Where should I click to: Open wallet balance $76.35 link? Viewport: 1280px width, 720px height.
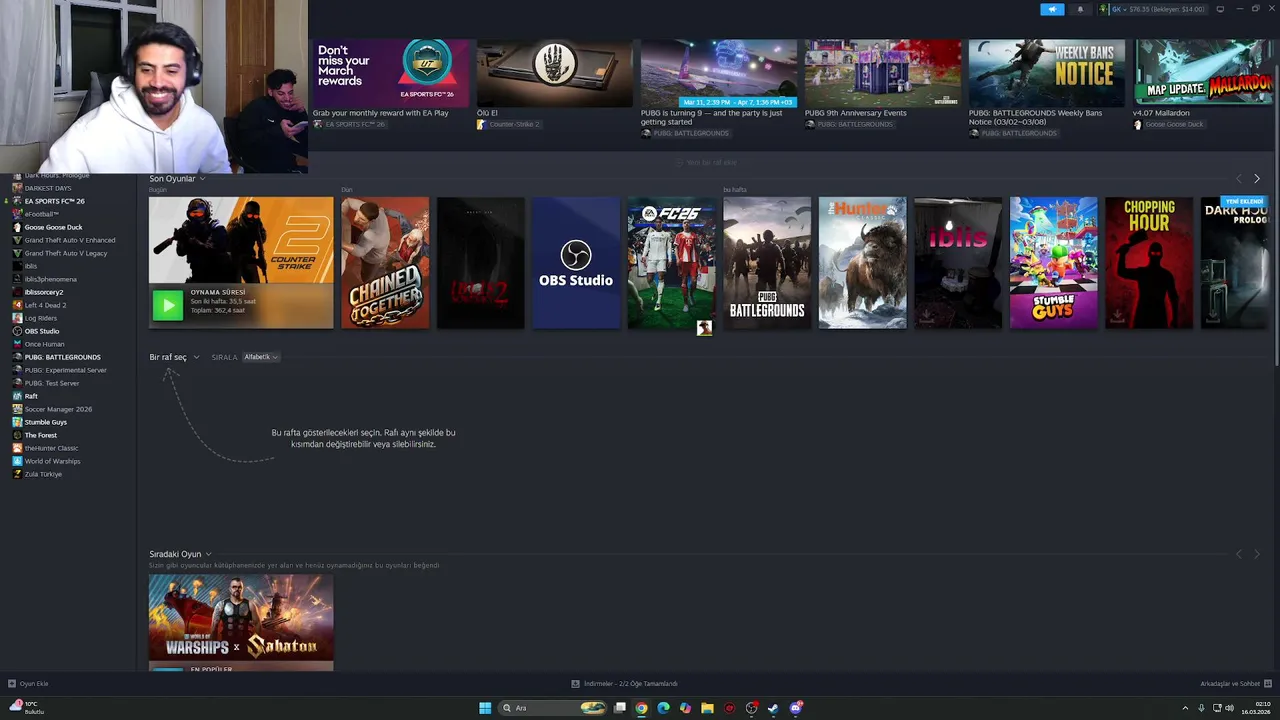point(1167,9)
